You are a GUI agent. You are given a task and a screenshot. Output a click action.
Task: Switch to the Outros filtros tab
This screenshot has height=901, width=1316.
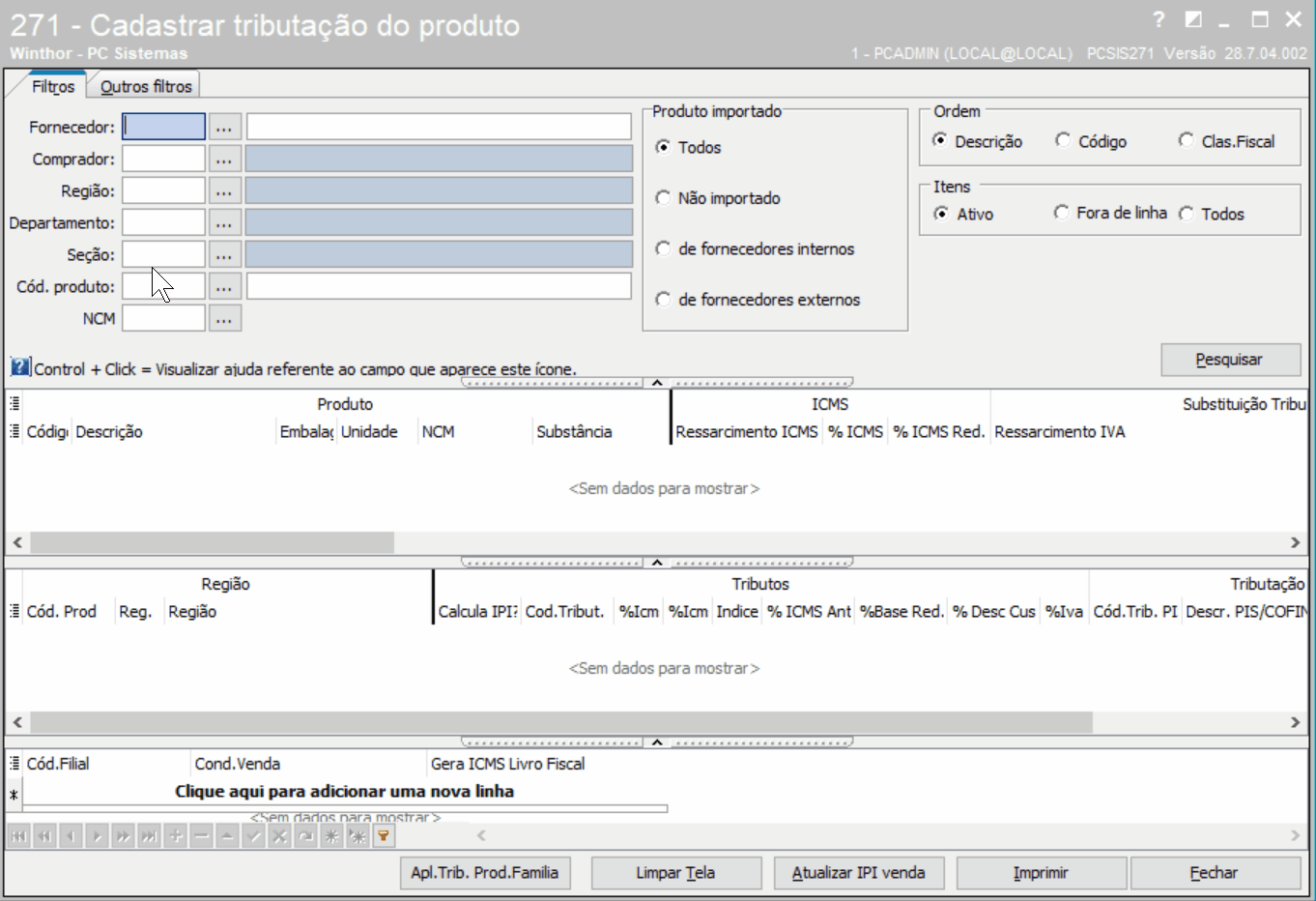pyautogui.click(x=146, y=86)
